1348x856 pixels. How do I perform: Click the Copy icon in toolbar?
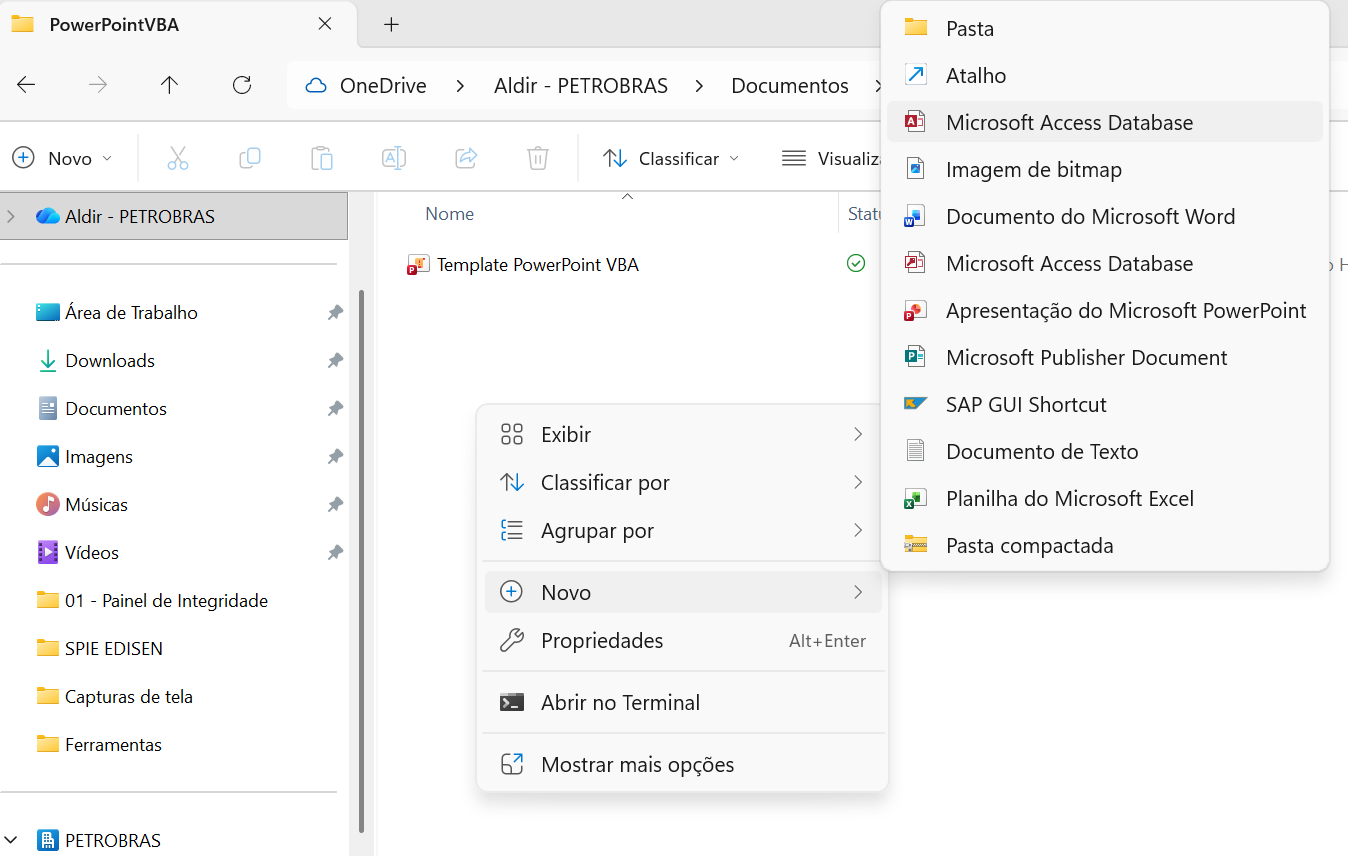[249, 158]
